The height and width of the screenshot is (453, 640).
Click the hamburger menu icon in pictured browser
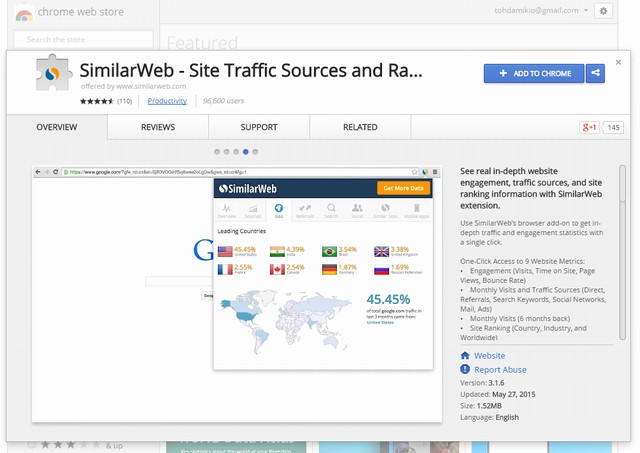coord(435,172)
